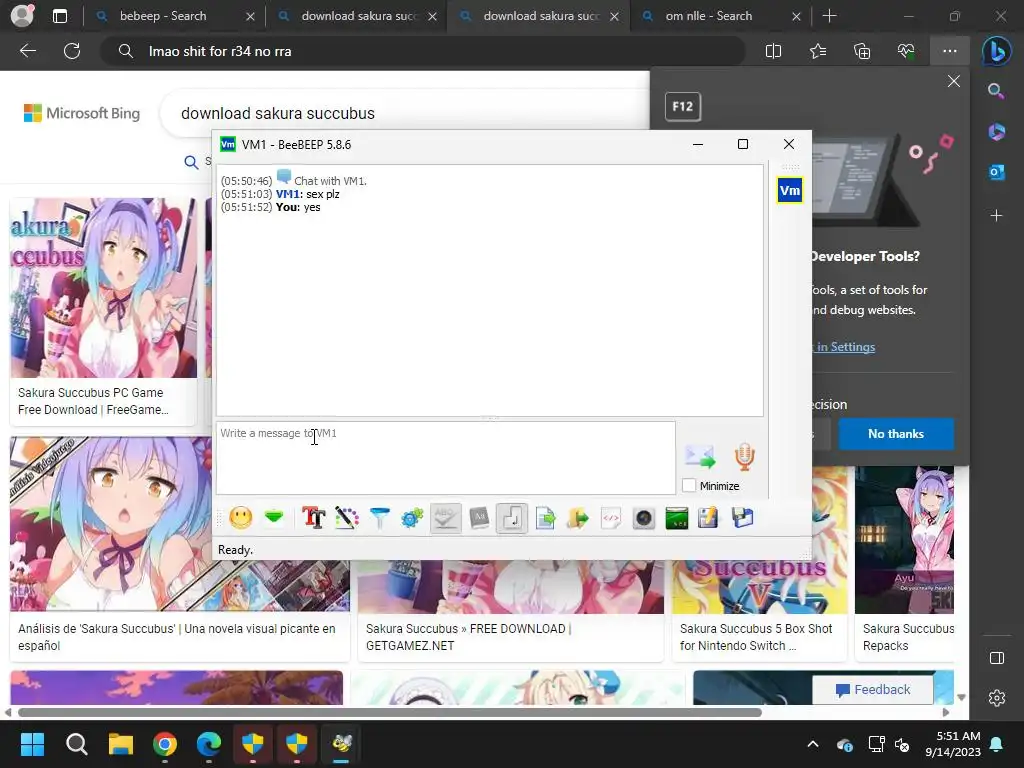Click the send folder icon

(x=578, y=518)
